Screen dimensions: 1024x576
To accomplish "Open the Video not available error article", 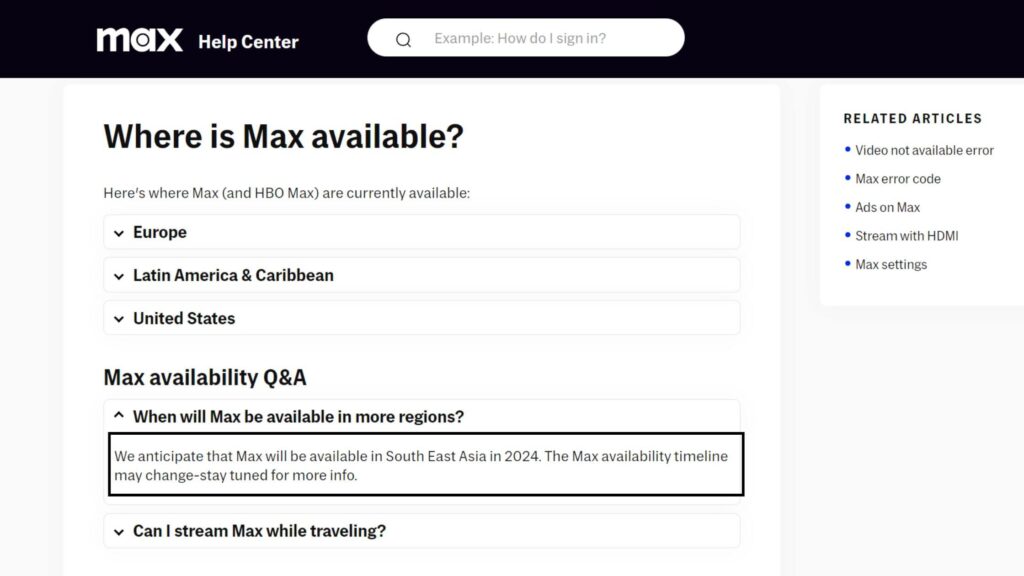I will (926, 150).
